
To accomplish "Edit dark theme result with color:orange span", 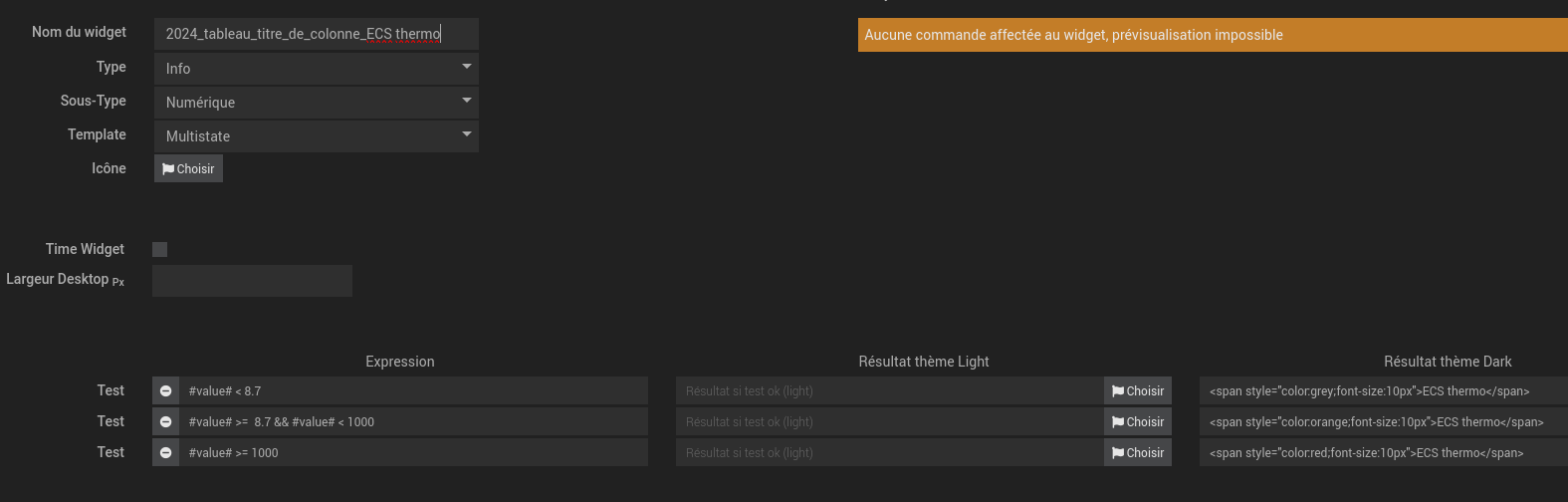I will click(1384, 422).
